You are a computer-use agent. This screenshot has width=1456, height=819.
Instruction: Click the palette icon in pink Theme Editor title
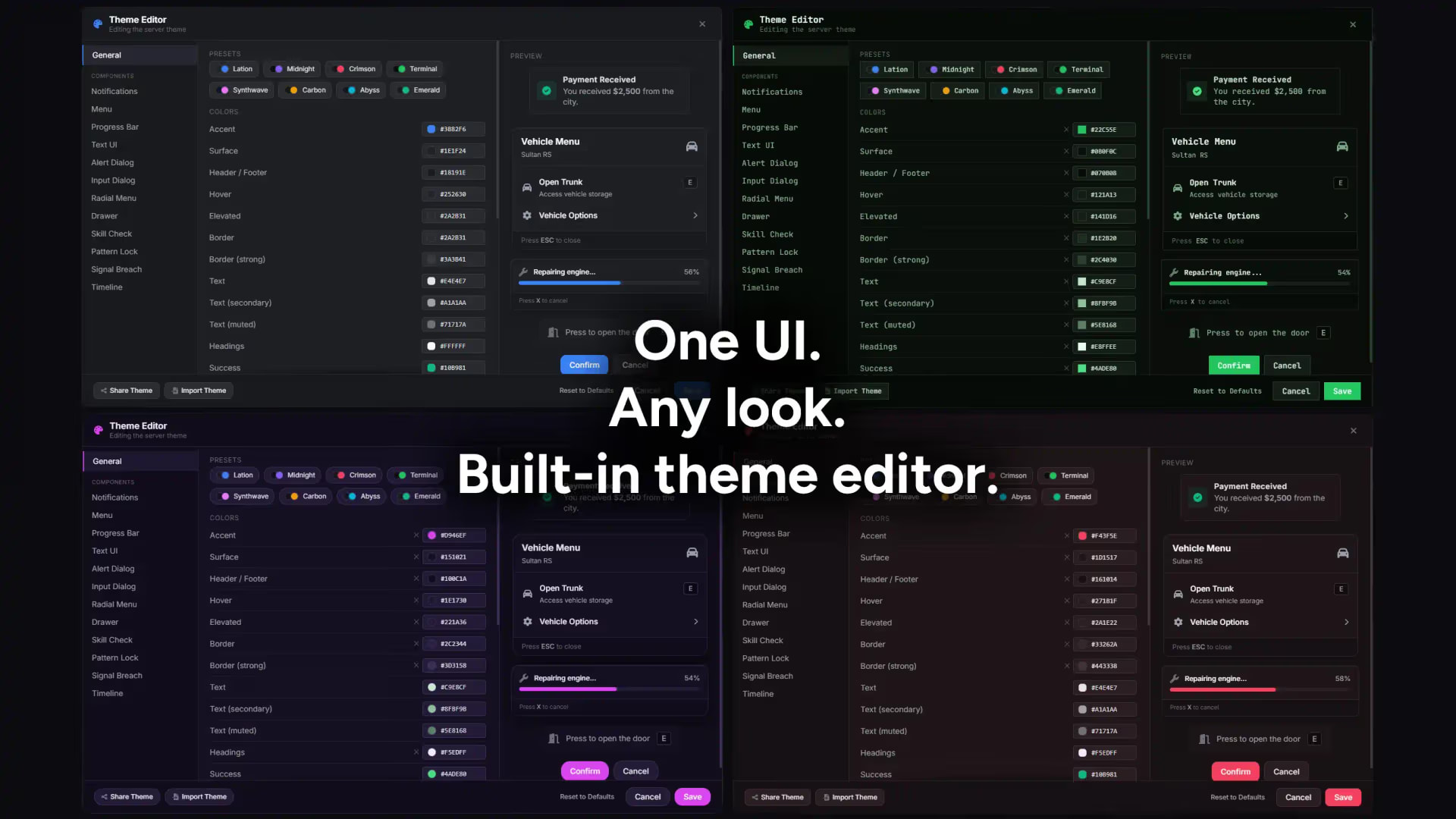click(98, 430)
